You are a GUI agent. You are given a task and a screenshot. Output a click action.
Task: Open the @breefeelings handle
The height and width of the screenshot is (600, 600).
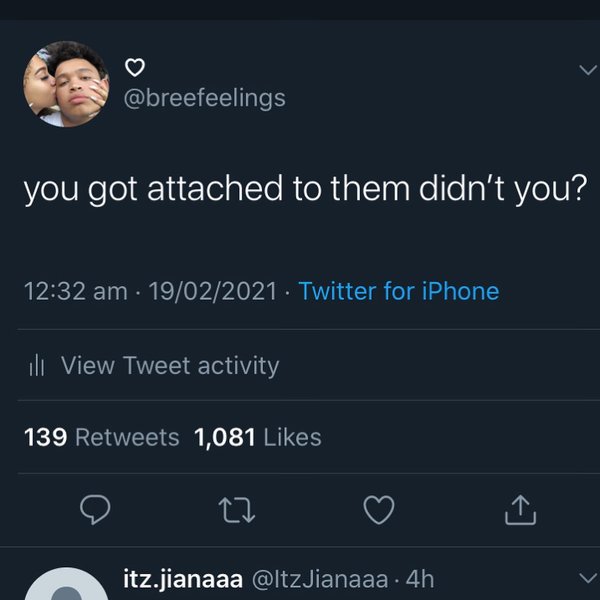(x=203, y=97)
